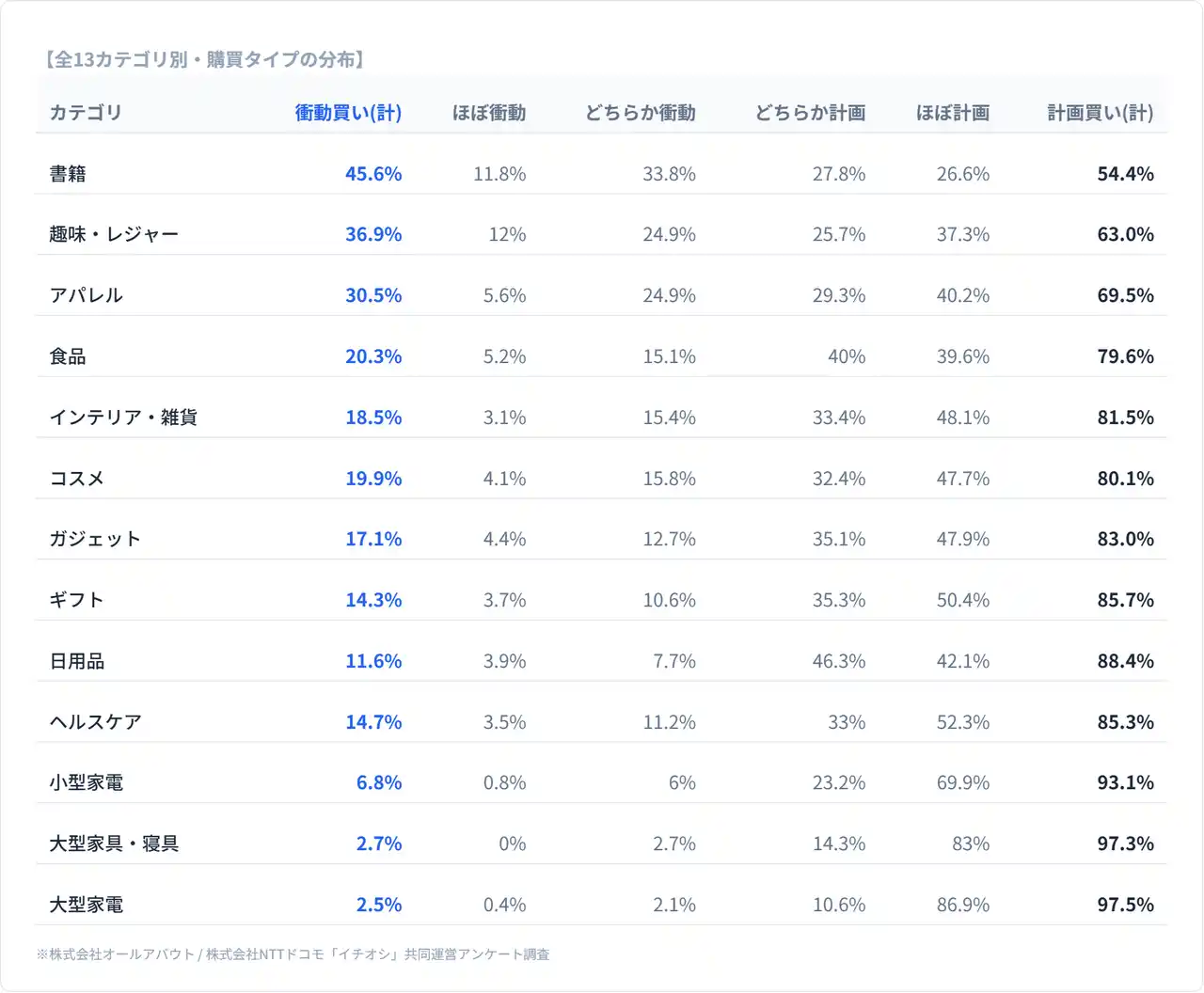The width and height of the screenshot is (1204, 993).
Task: Click the ほぼ計画 column header
Action: point(952,113)
